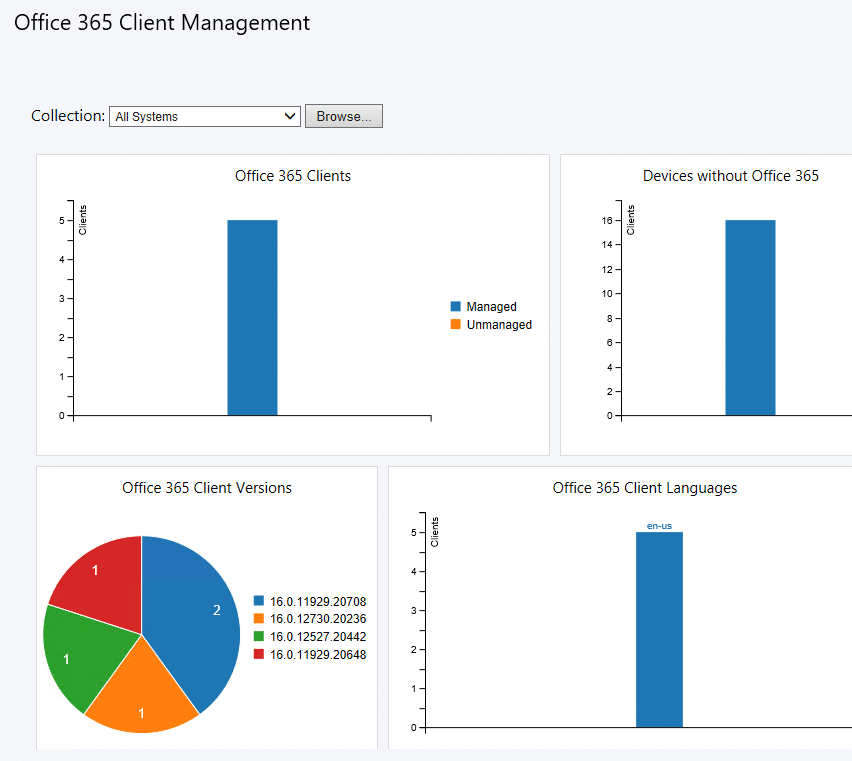Click the Office 365 Client Management page heading
Viewport: 852px width, 761px height.
[x=162, y=23]
